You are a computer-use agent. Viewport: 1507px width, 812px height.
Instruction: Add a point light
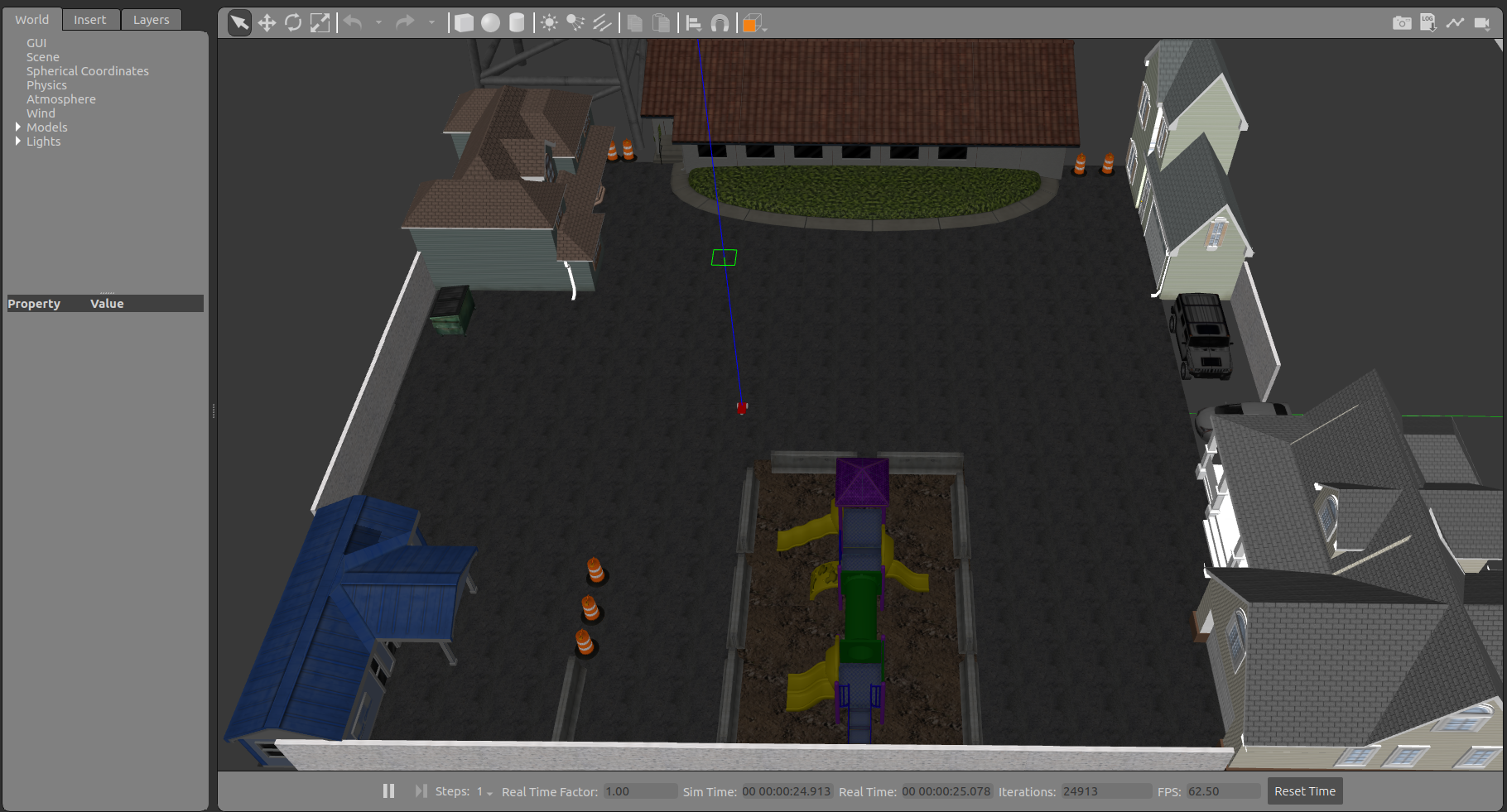(x=549, y=23)
